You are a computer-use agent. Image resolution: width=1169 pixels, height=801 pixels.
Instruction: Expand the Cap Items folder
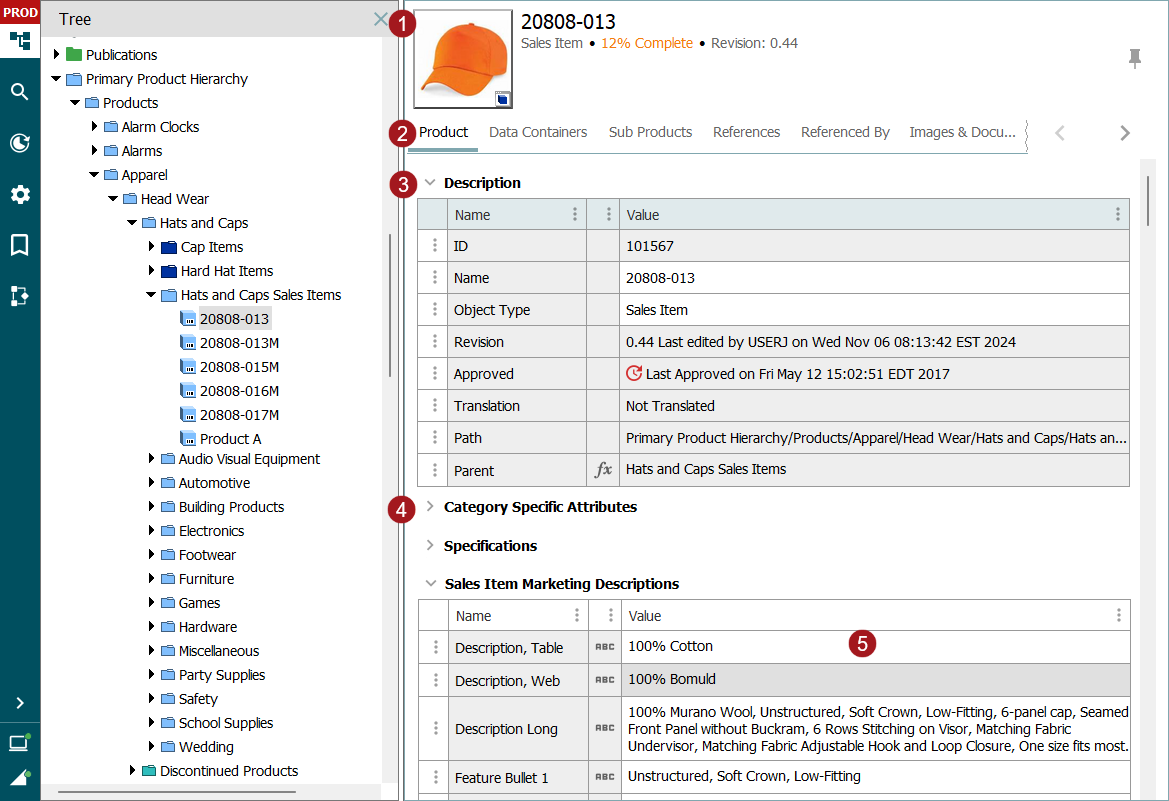pyautogui.click(x=151, y=247)
